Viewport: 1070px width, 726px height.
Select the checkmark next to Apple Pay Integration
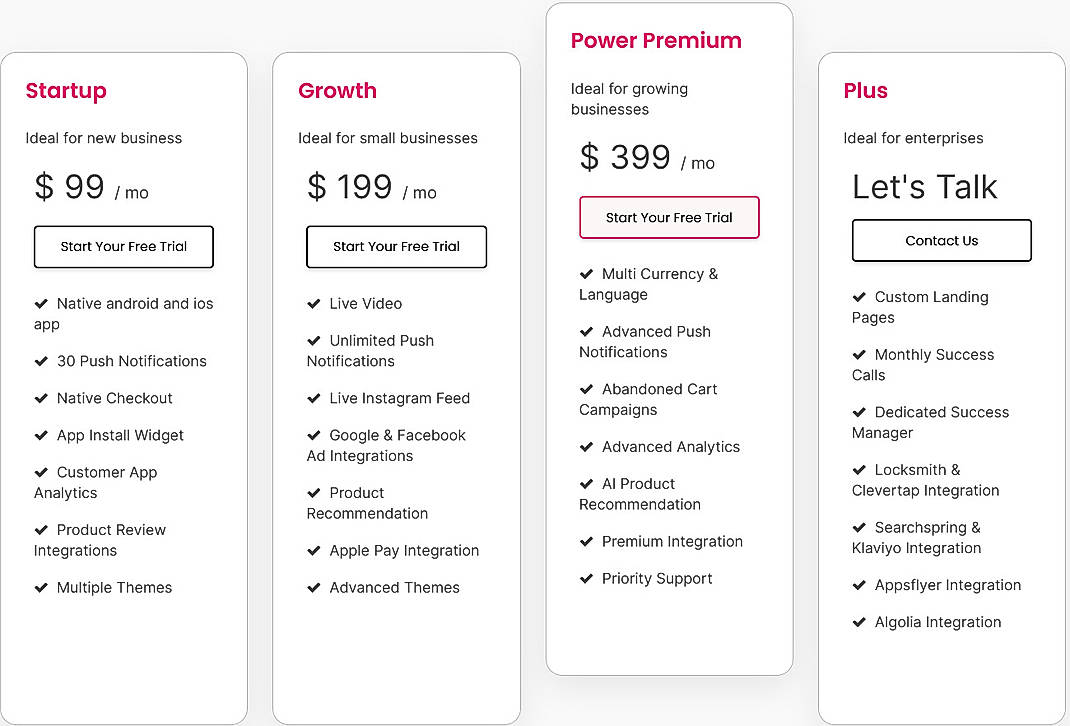point(315,551)
